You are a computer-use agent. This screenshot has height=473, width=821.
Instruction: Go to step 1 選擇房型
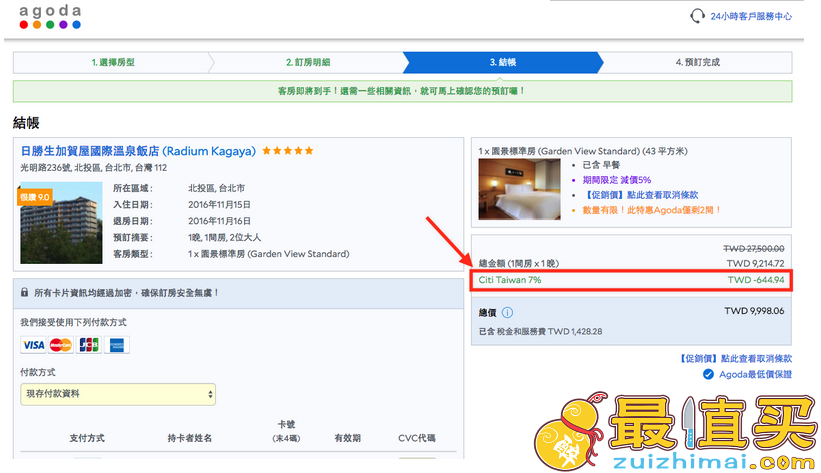(x=113, y=62)
